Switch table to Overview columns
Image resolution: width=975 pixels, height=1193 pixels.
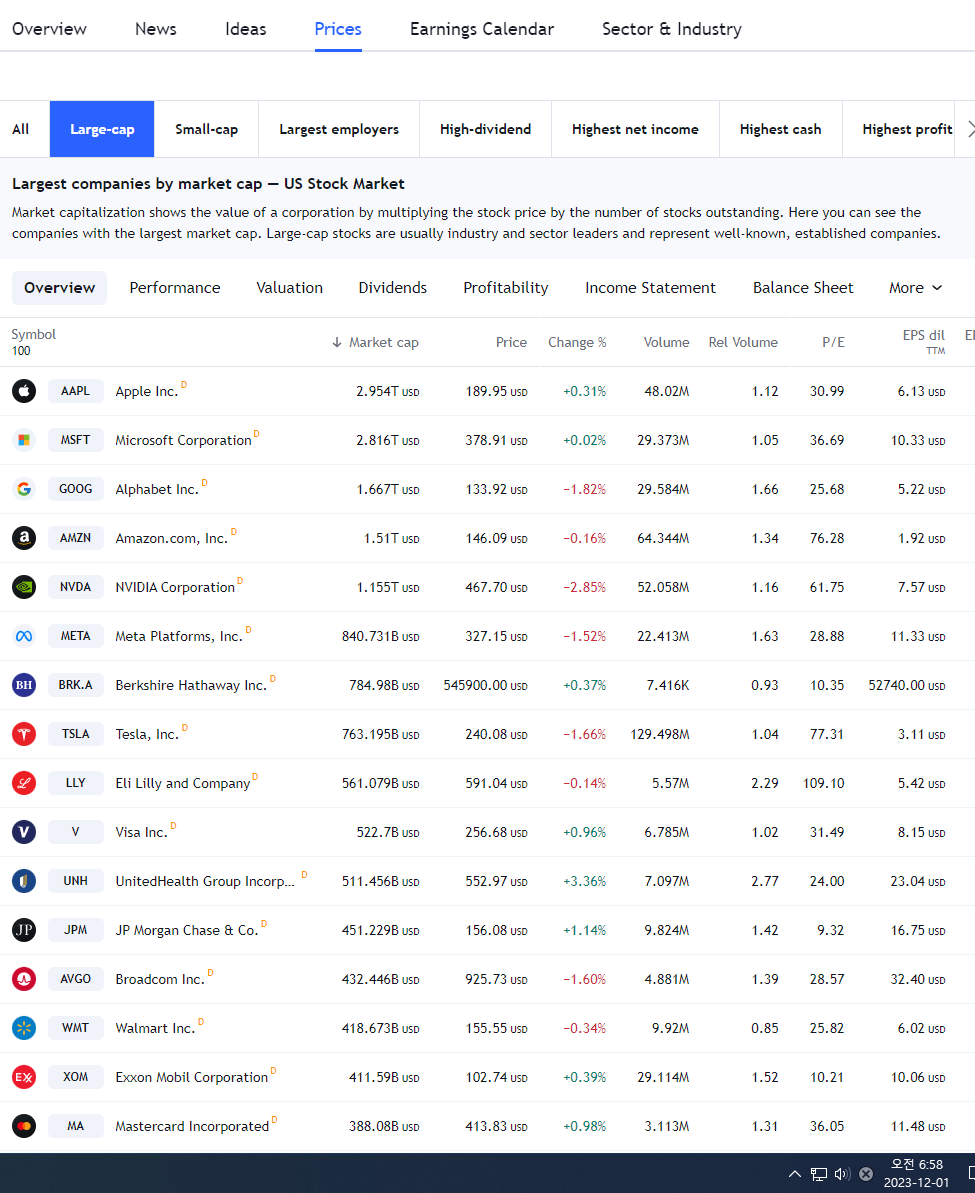(59, 288)
